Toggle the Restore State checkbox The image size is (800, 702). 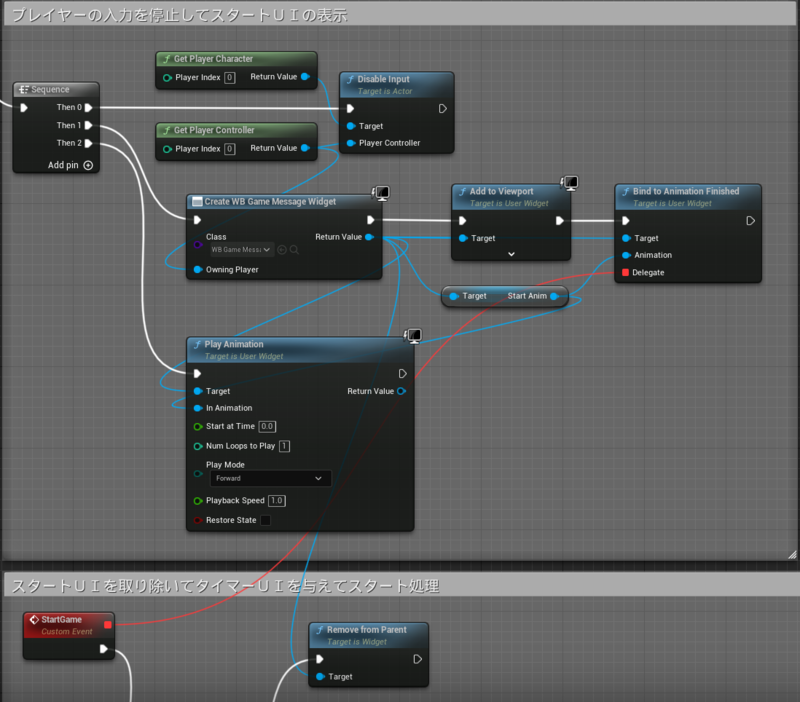(265, 520)
